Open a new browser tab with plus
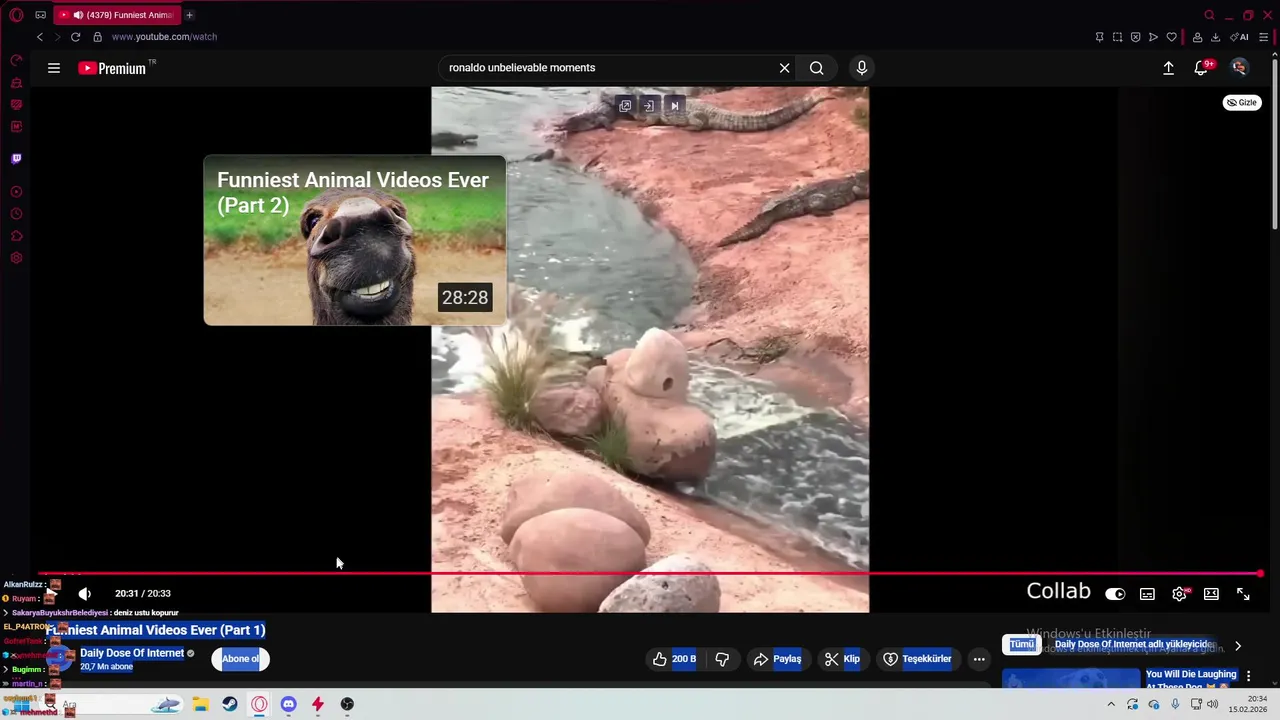Viewport: 1280px width, 720px height. (189, 15)
